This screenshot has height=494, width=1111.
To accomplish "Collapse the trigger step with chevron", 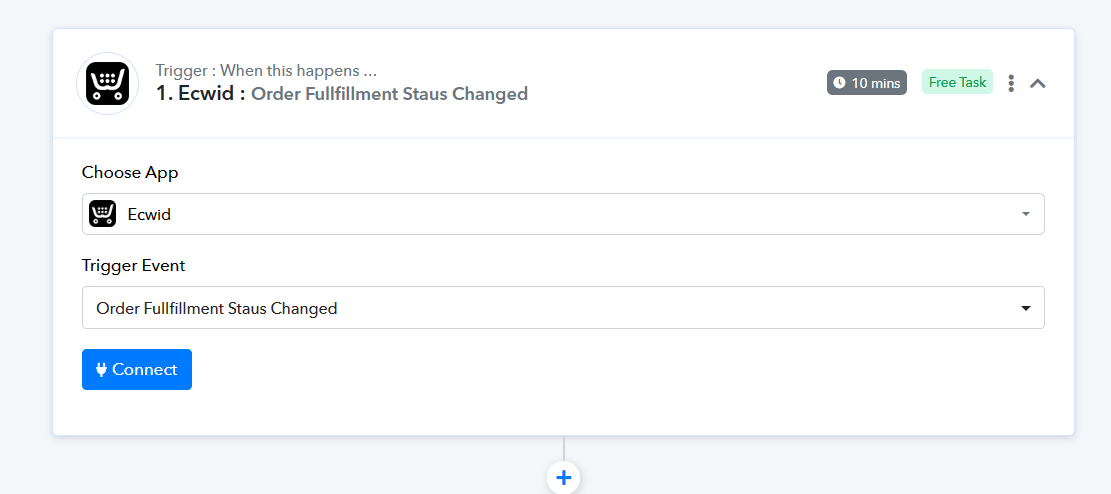I will (1037, 84).
